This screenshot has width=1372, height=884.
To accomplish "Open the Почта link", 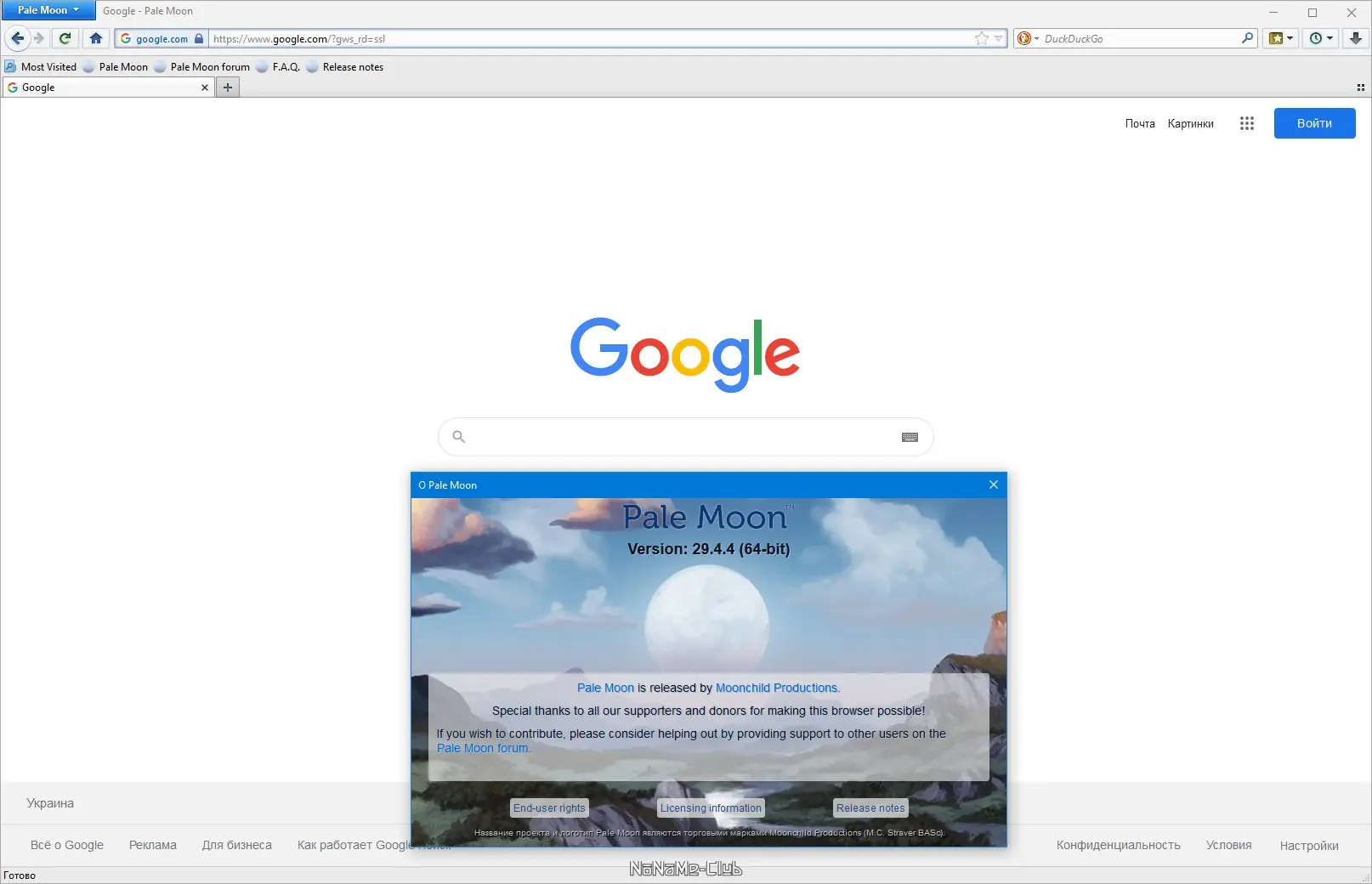I will tap(1140, 123).
